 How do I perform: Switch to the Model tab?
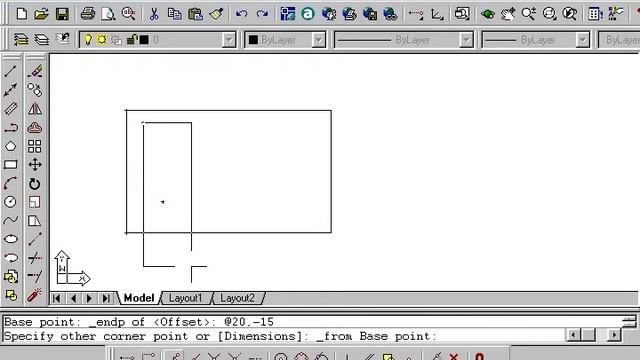click(x=139, y=298)
